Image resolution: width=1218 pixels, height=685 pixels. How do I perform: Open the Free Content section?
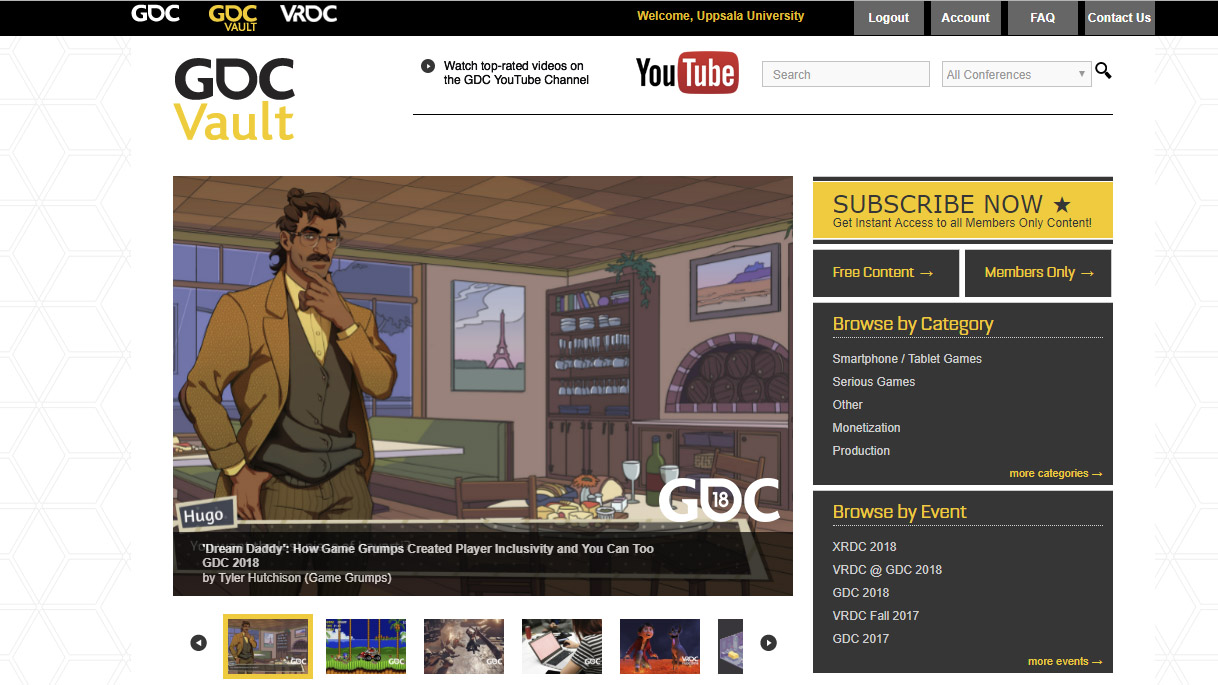(885, 273)
